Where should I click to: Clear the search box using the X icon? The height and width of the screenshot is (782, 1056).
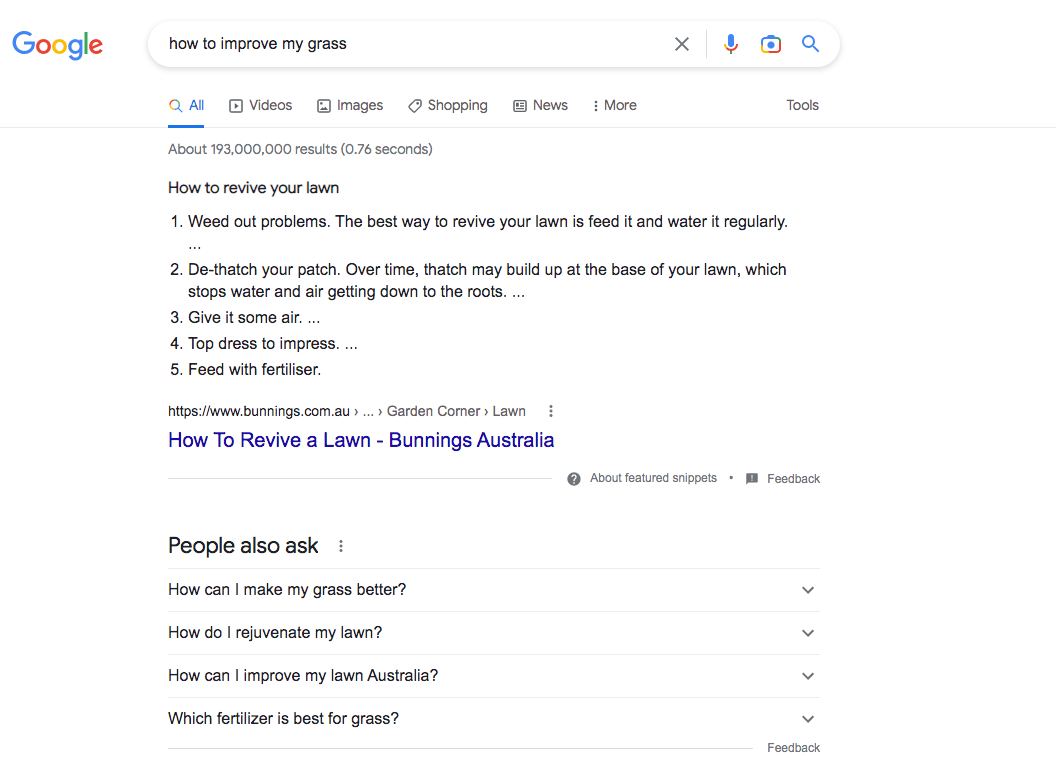(x=682, y=44)
